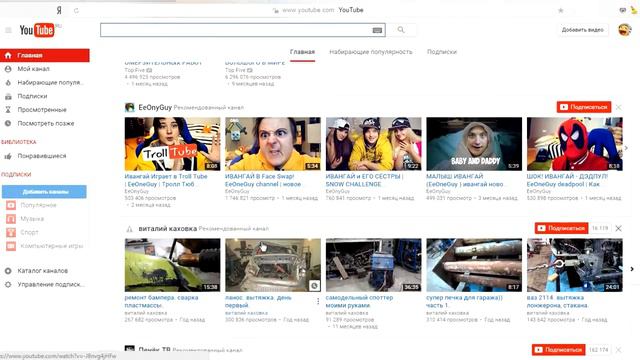Viewport: 640px width, 360px height.
Task: Open Компьютерные игры subscription channel
Action: point(45,246)
